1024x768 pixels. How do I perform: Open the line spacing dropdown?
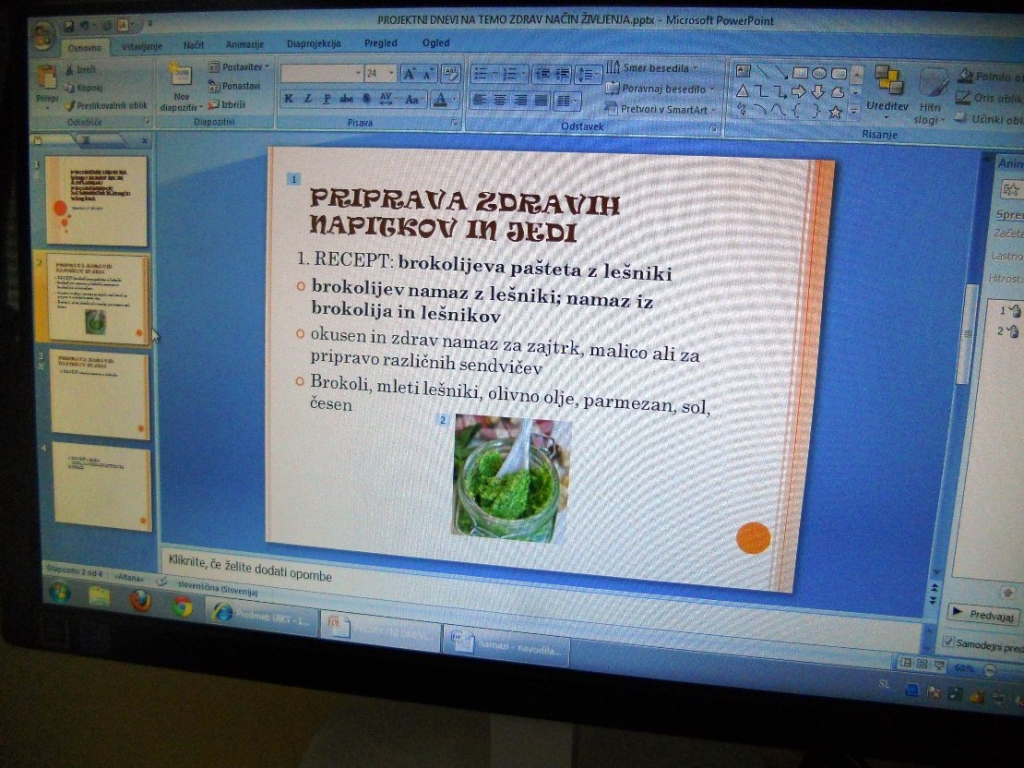588,75
